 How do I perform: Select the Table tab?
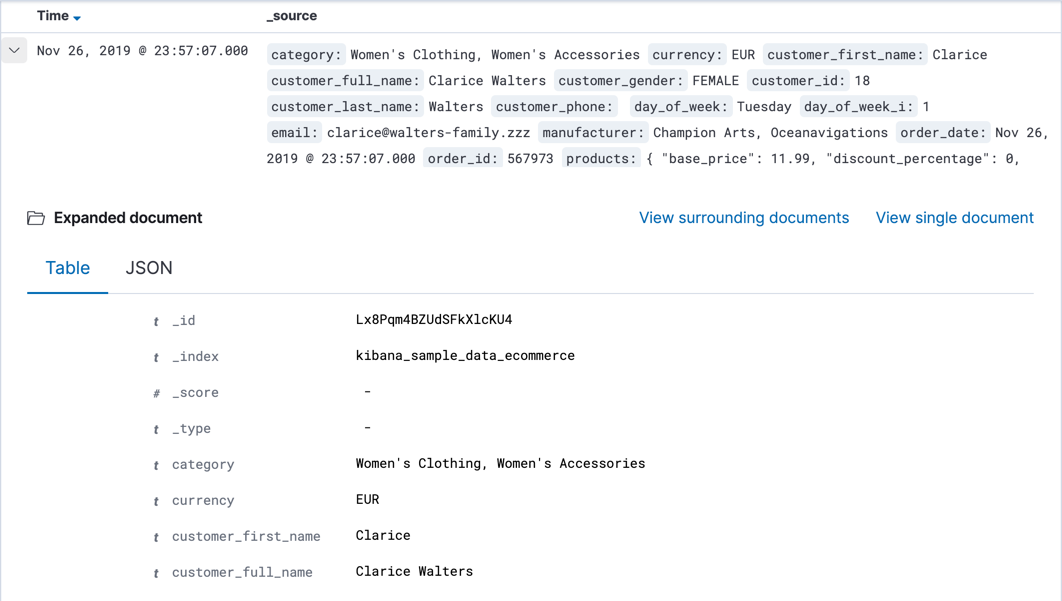click(68, 268)
